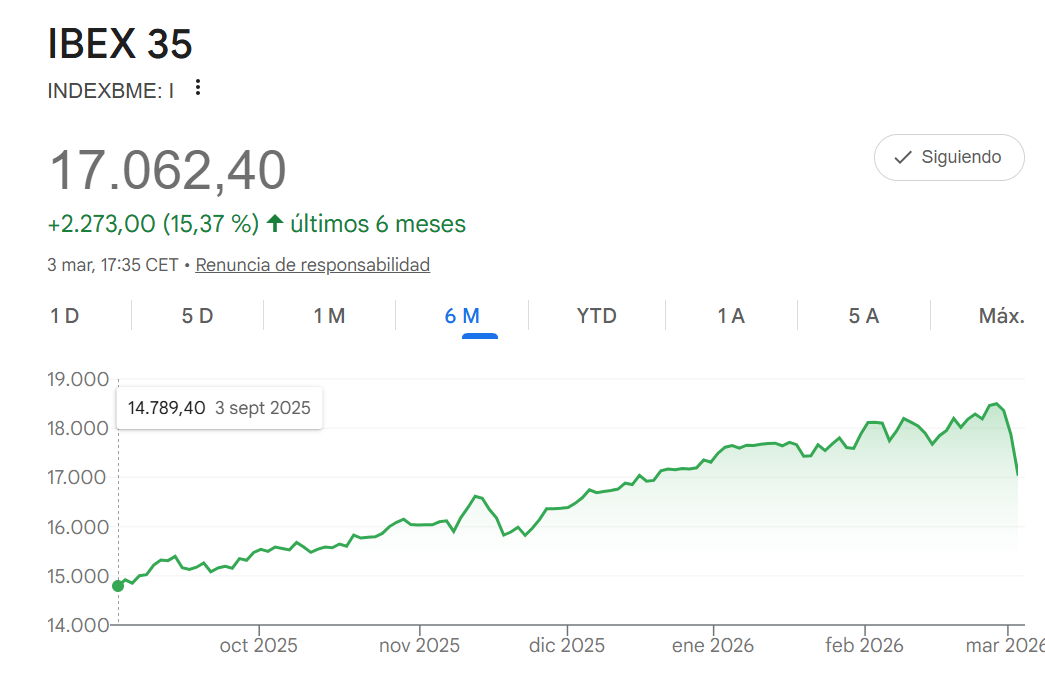This screenshot has width=1045, height=683.
Task: Select the 5 A range tab
Action: coord(863,316)
